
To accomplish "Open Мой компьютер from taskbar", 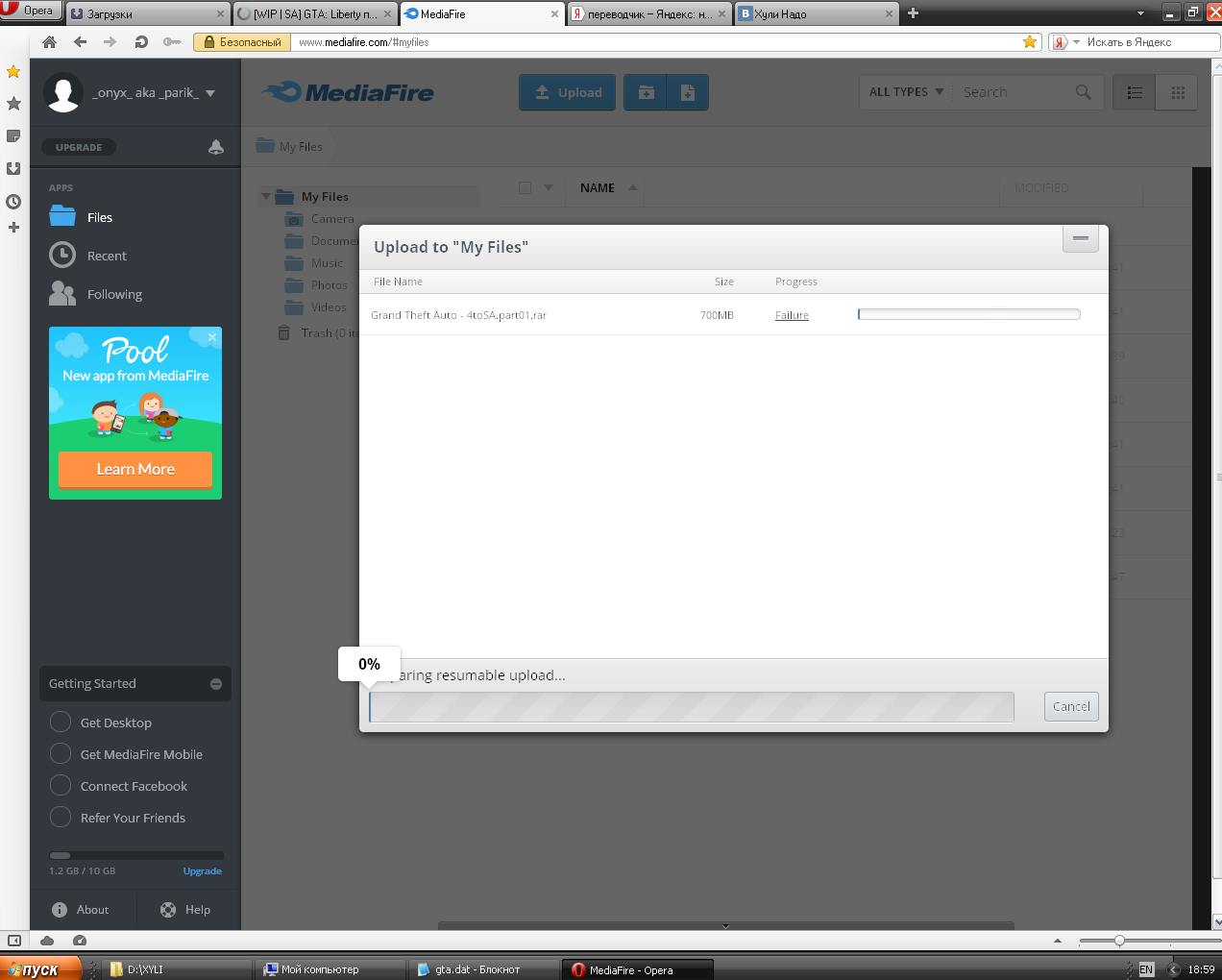I will (330, 969).
